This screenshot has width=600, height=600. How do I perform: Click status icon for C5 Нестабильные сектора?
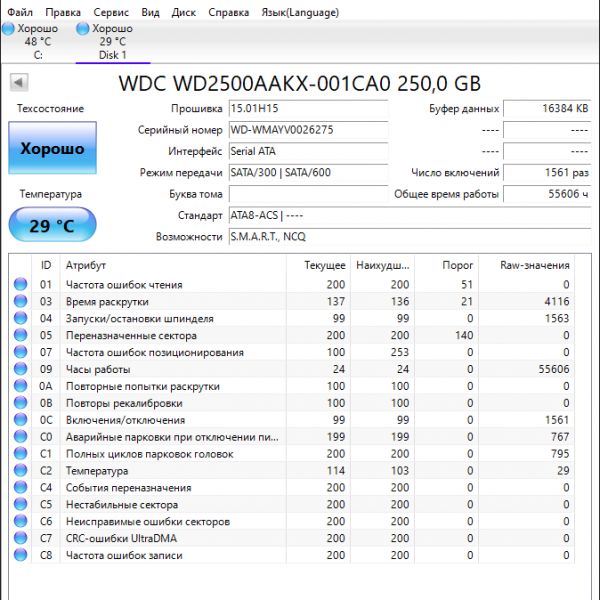20,504
